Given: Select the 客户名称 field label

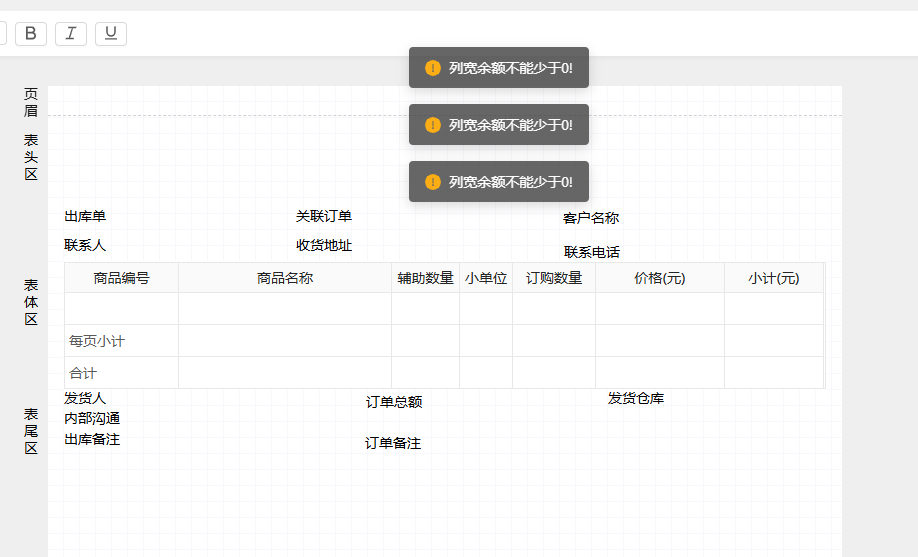Looking at the screenshot, I should 591,218.
